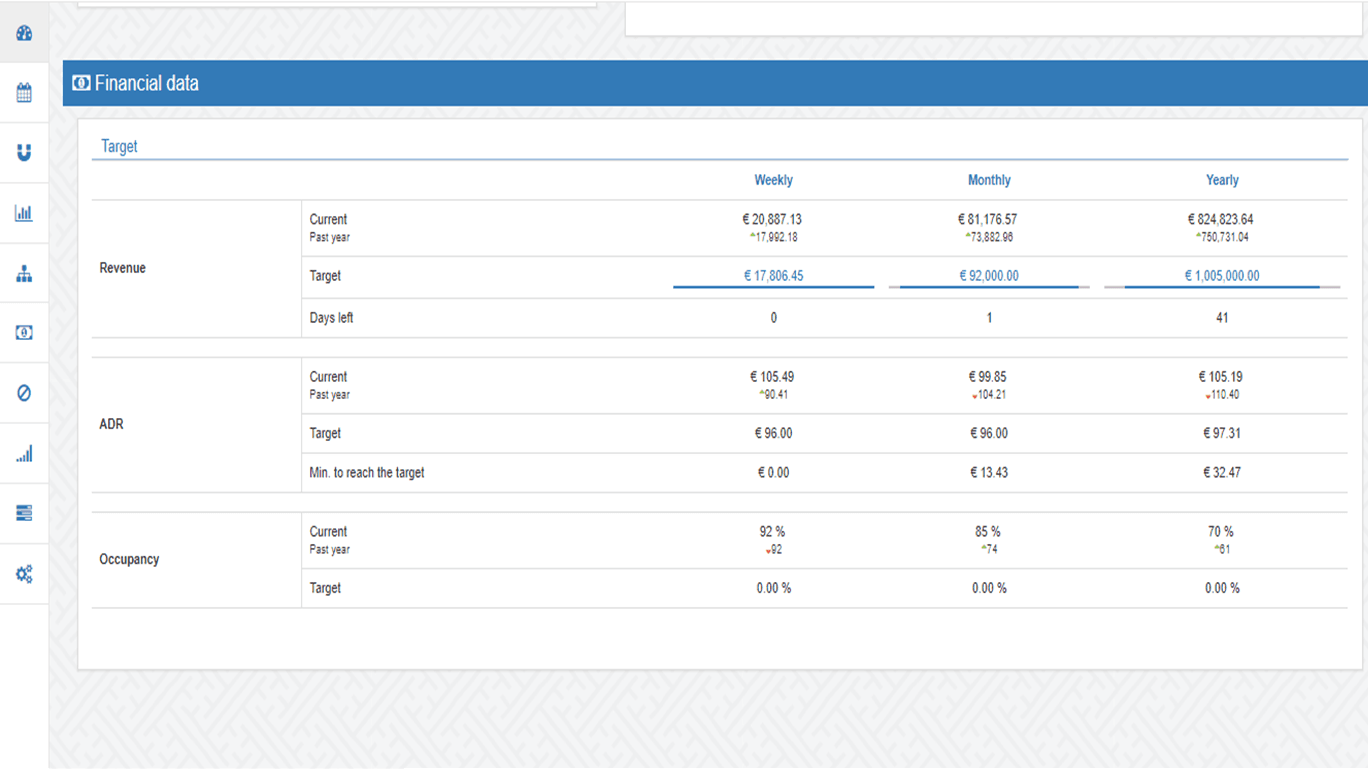Click the yearly revenue target progress bar
Image resolution: width=1368 pixels, height=769 pixels.
1222,287
